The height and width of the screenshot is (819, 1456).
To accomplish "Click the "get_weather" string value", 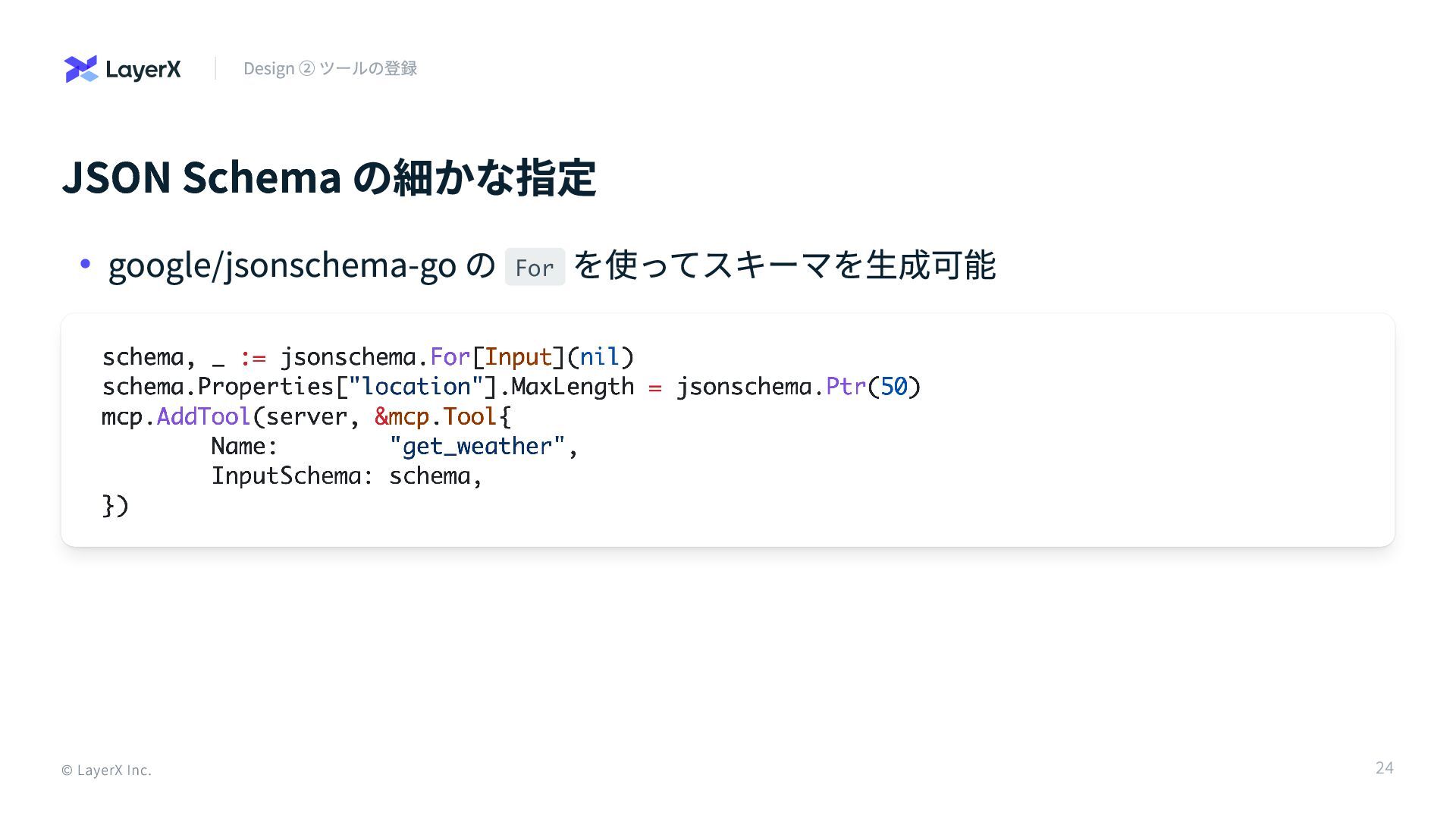I will (477, 446).
